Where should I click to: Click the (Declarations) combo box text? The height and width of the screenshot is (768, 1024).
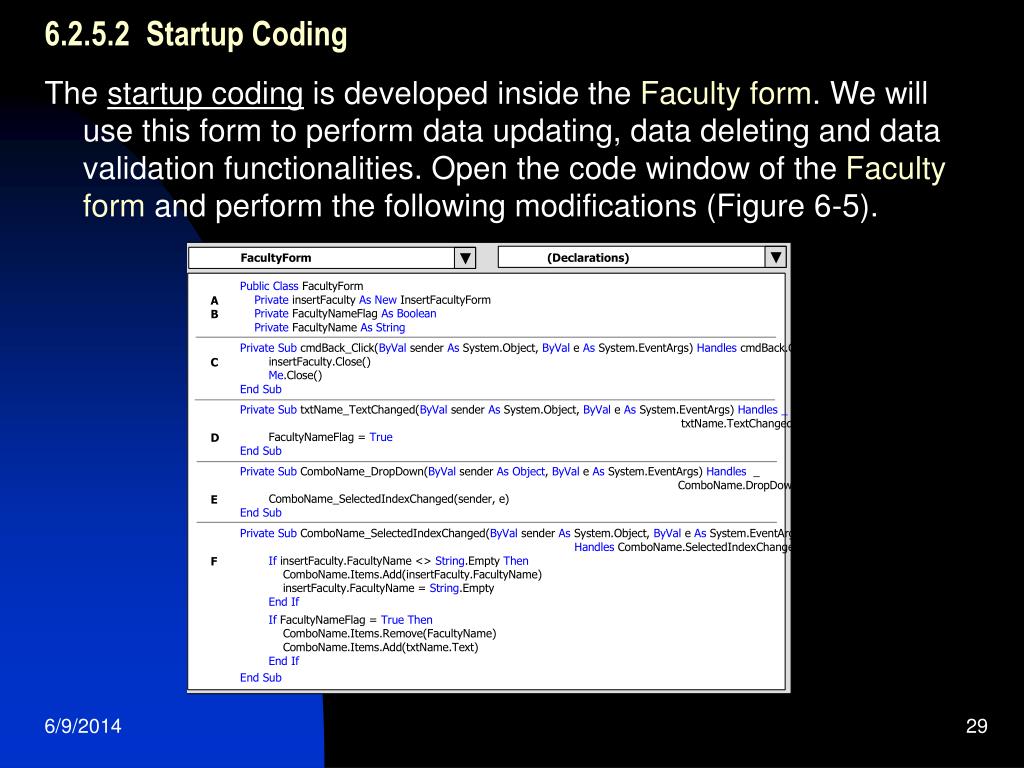pos(588,258)
